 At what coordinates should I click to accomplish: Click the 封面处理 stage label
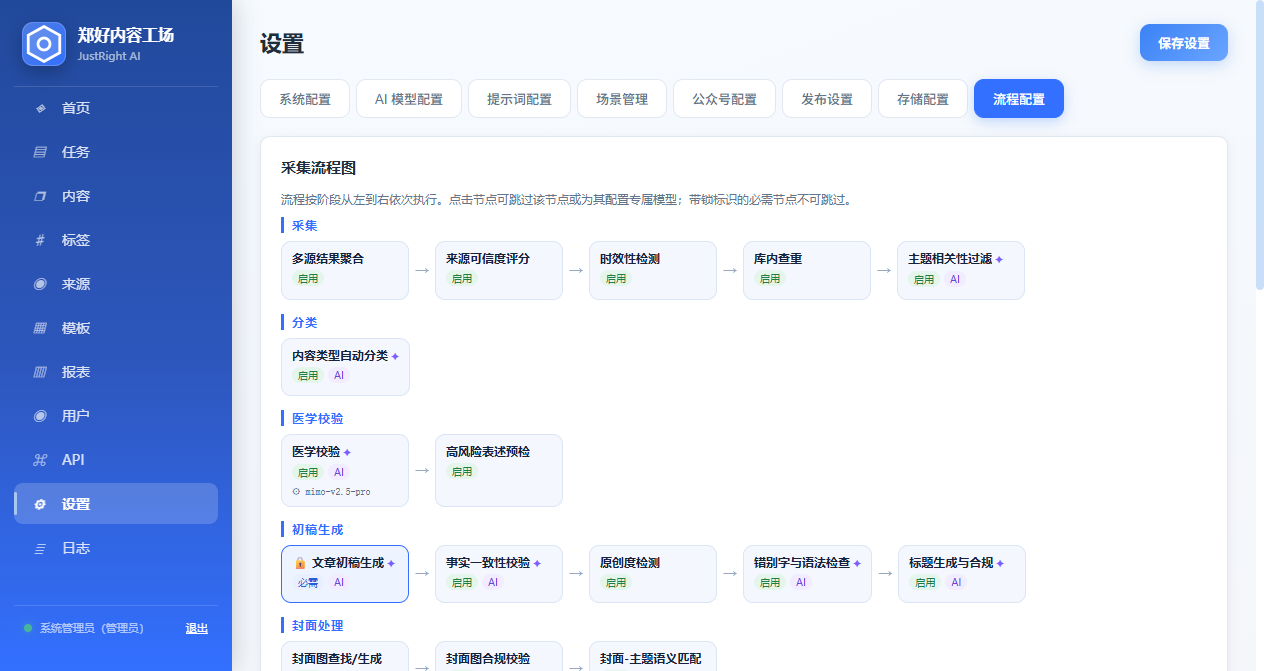(x=317, y=625)
